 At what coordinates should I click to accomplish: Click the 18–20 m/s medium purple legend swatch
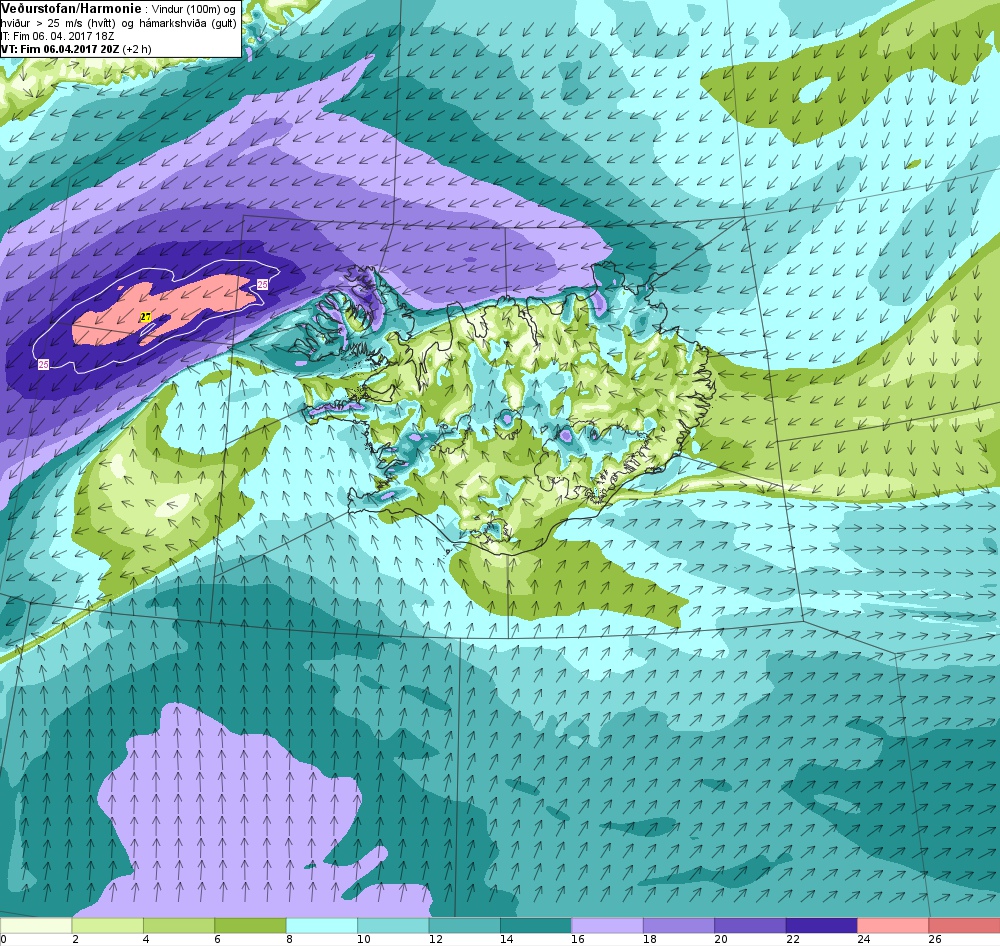click(679, 925)
